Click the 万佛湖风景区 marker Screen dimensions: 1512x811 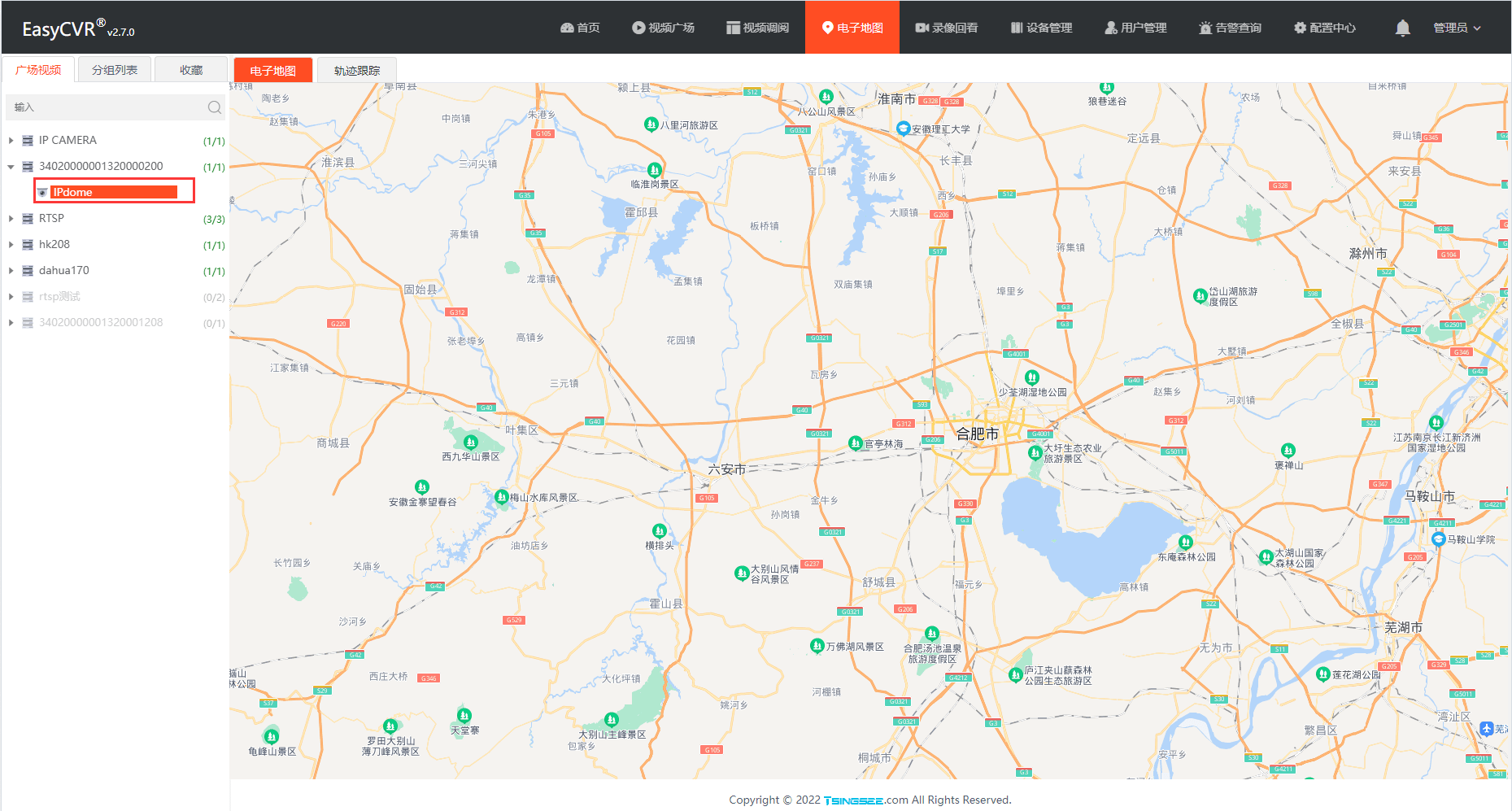tap(817, 646)
